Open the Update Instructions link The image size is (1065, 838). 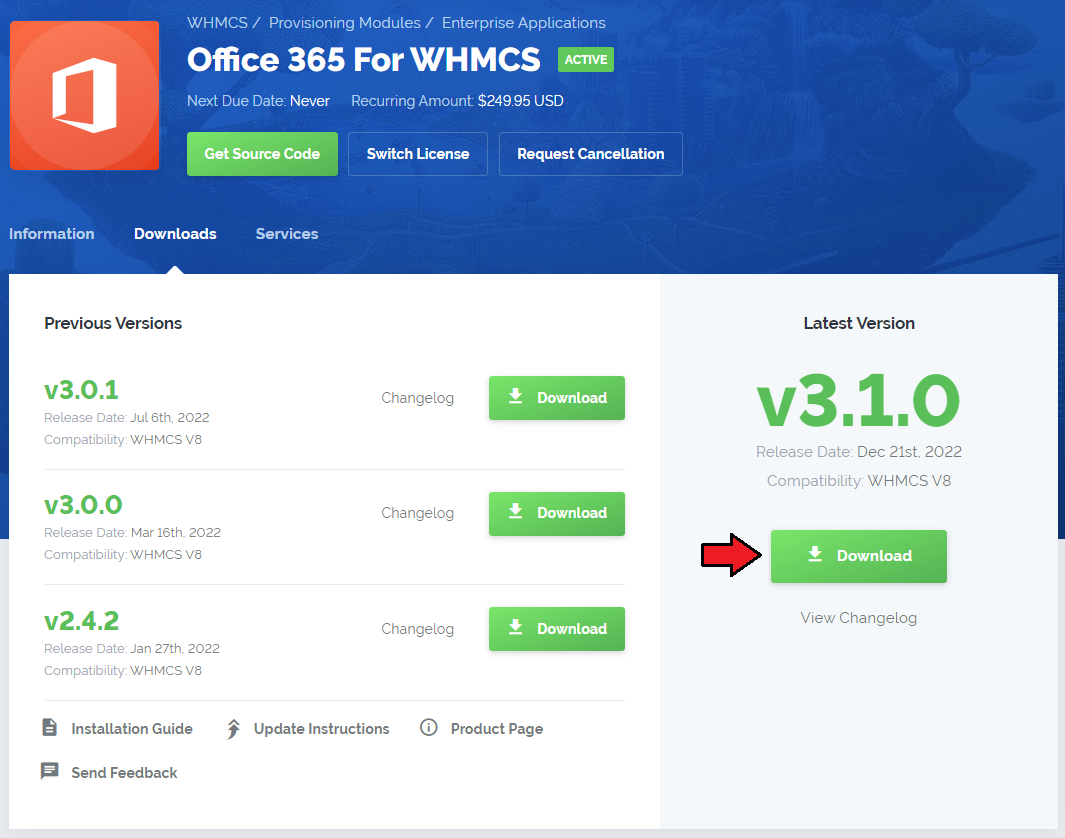[x=321, y=729]
